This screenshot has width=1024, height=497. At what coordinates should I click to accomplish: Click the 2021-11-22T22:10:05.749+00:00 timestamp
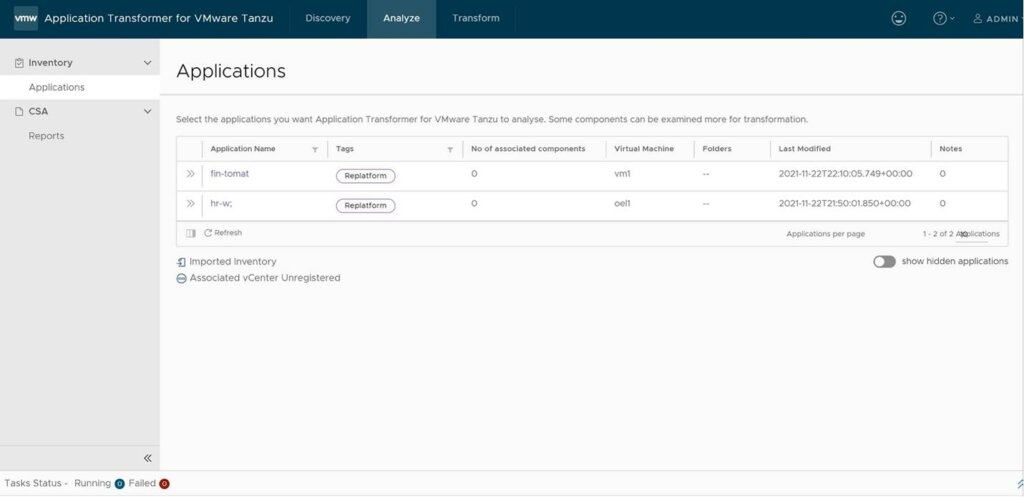[x=846, y=174]
